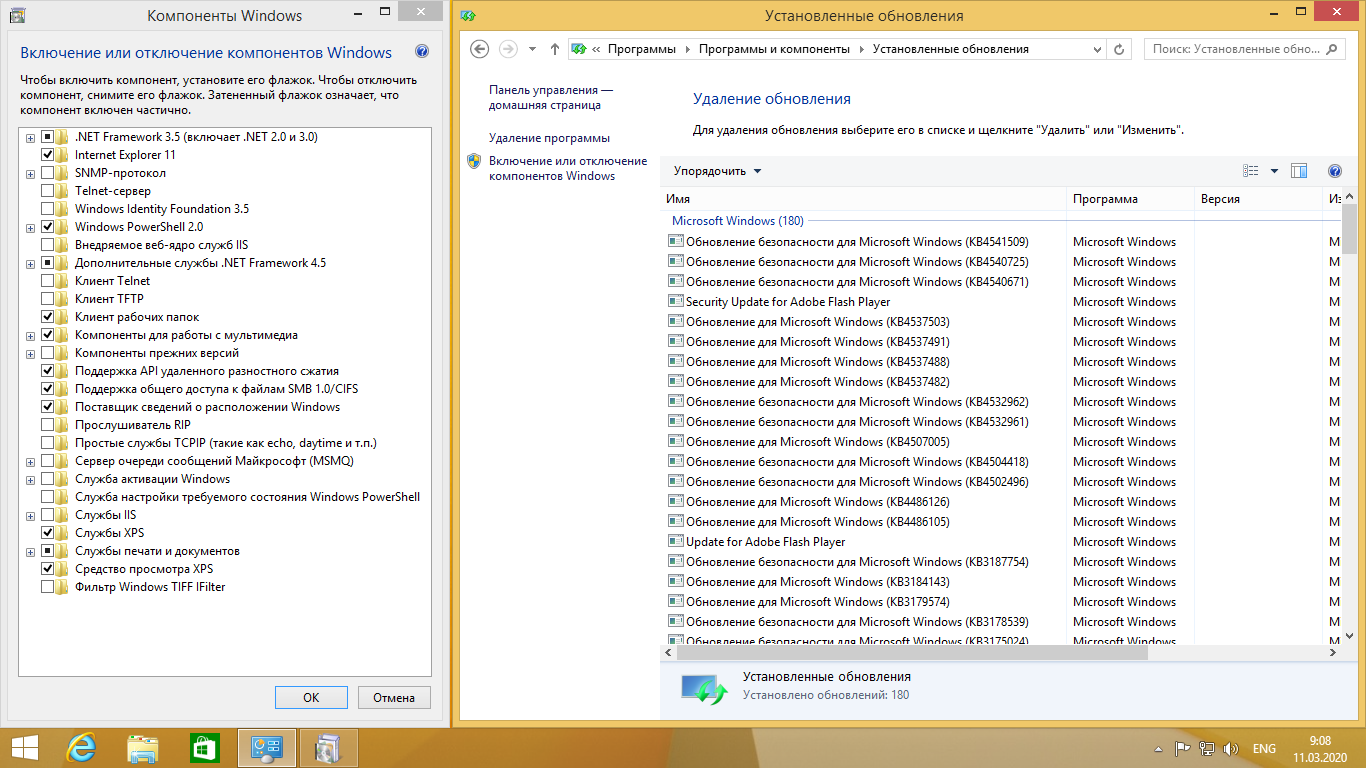Uncheck Клиент рабочих папок checkbox
This screenshot has height=768, width=1366.
(x=47, y=317)
